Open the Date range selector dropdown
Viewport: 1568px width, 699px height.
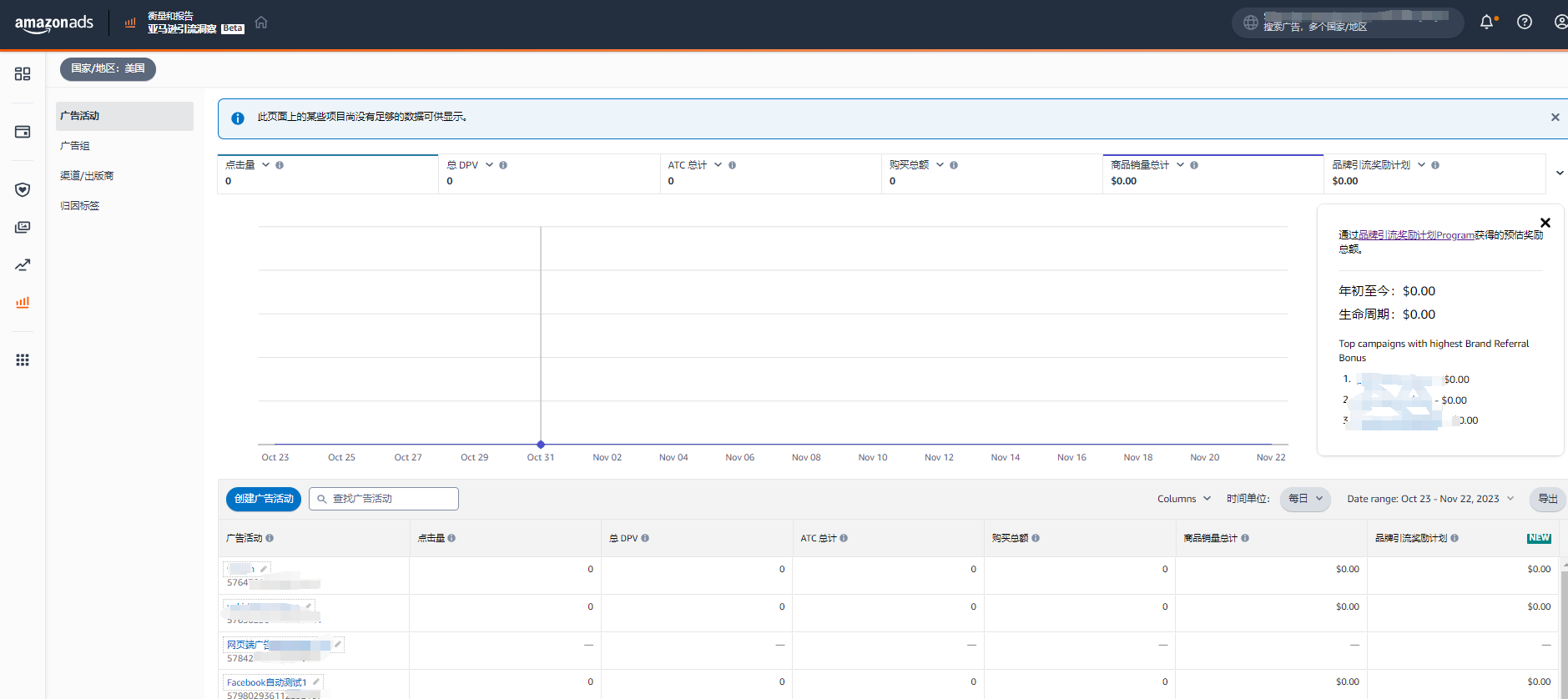(1430, 499)
